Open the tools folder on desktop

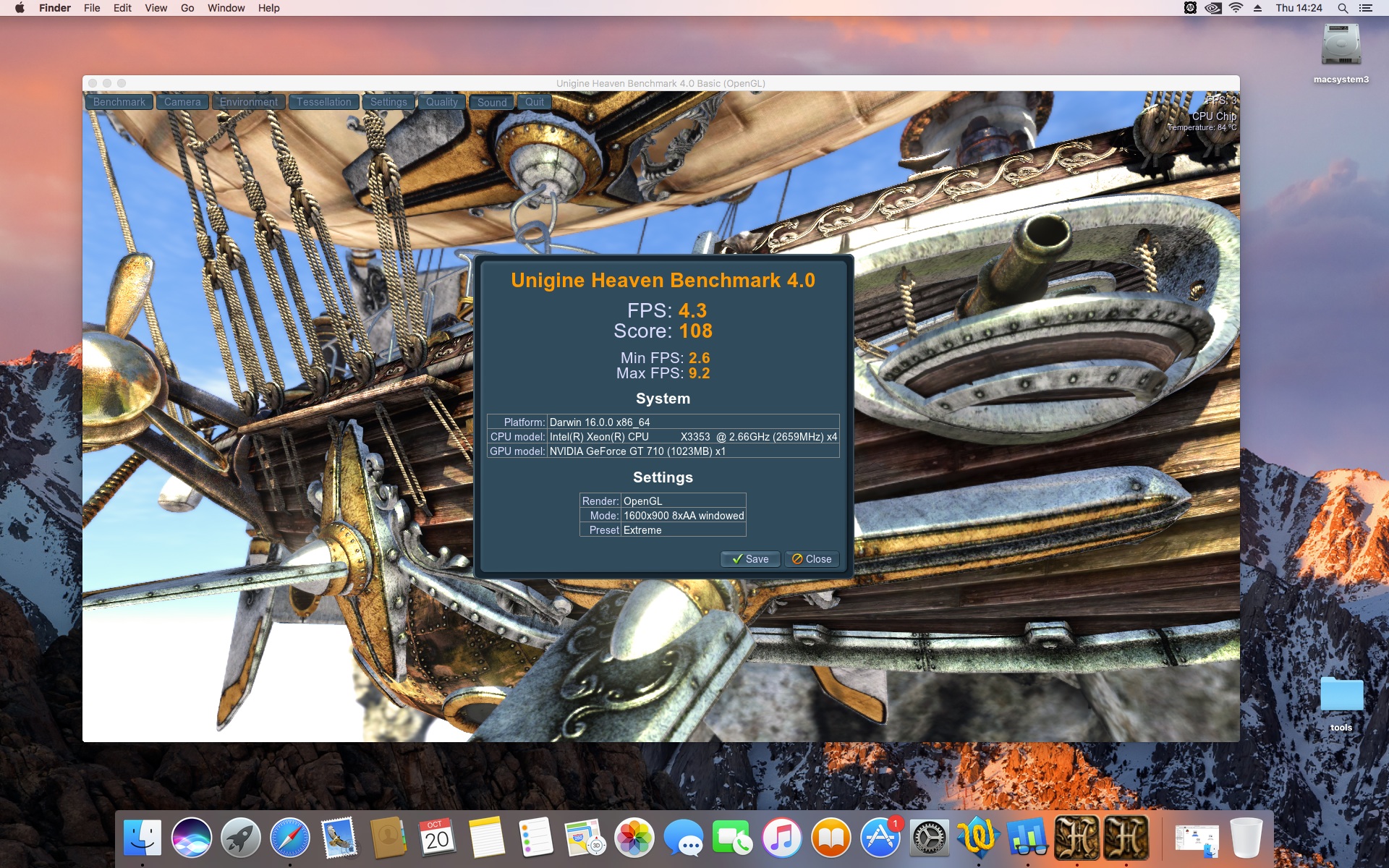(x=1341, y=695)
